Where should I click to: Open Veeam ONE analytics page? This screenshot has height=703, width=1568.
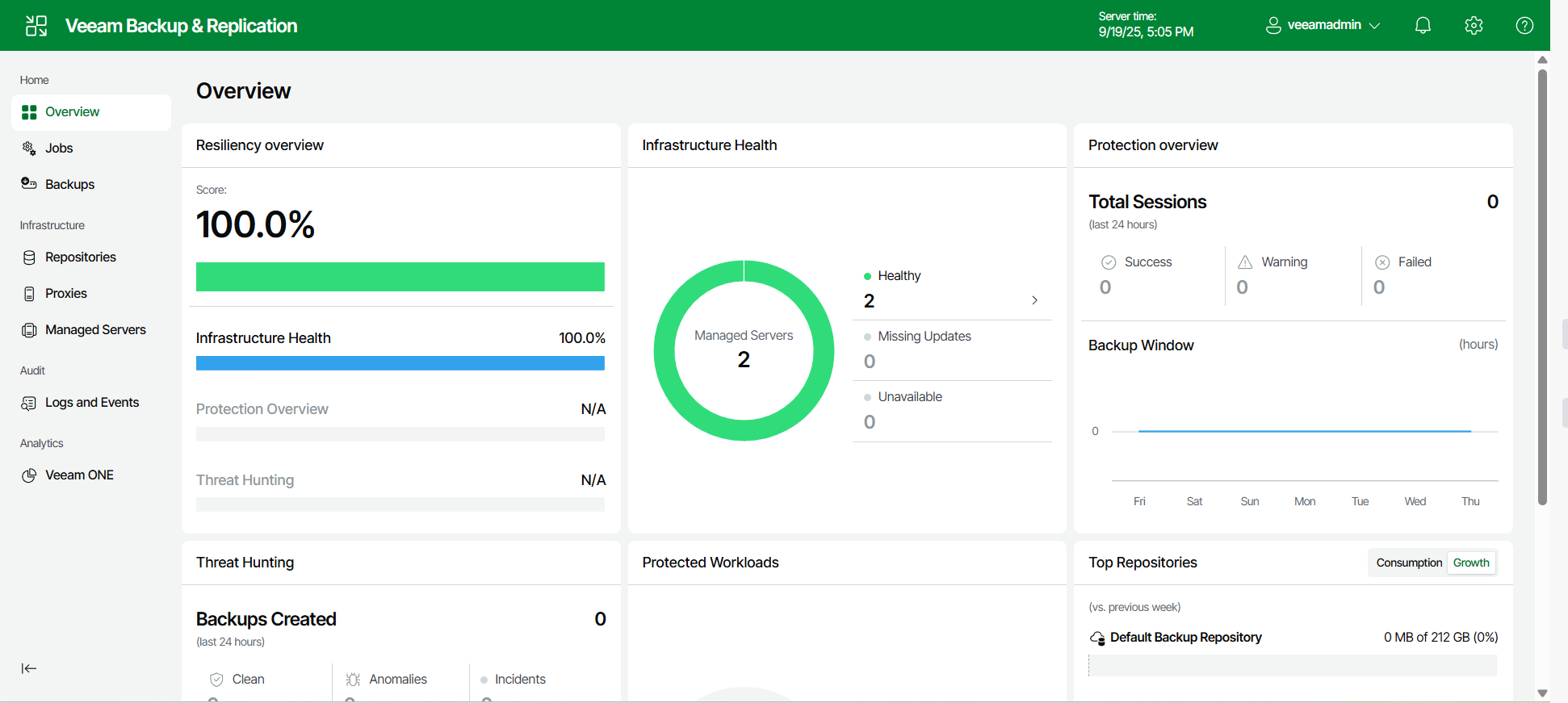(x=79, y=475)
